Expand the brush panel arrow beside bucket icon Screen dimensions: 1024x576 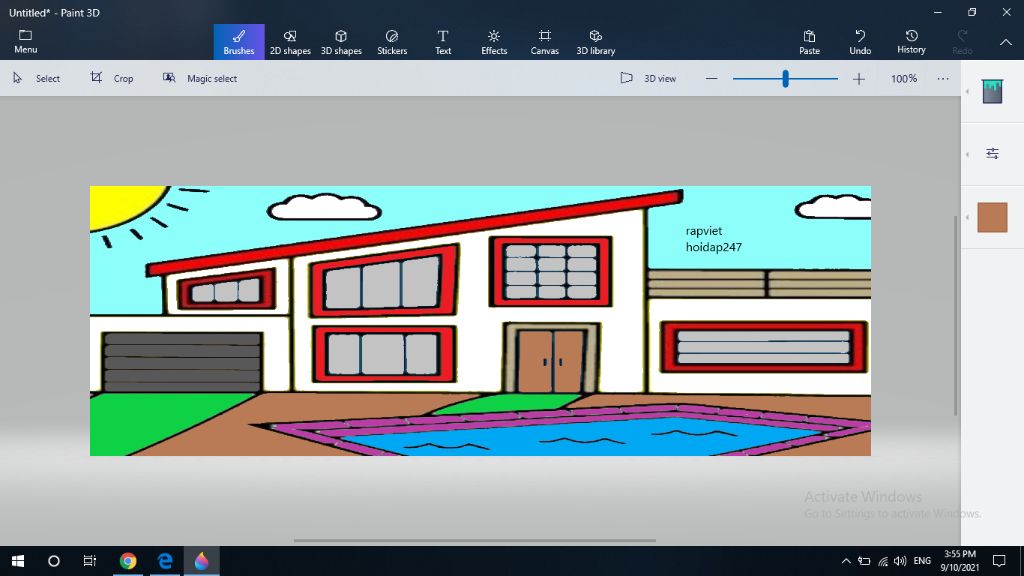coord(967,91)
